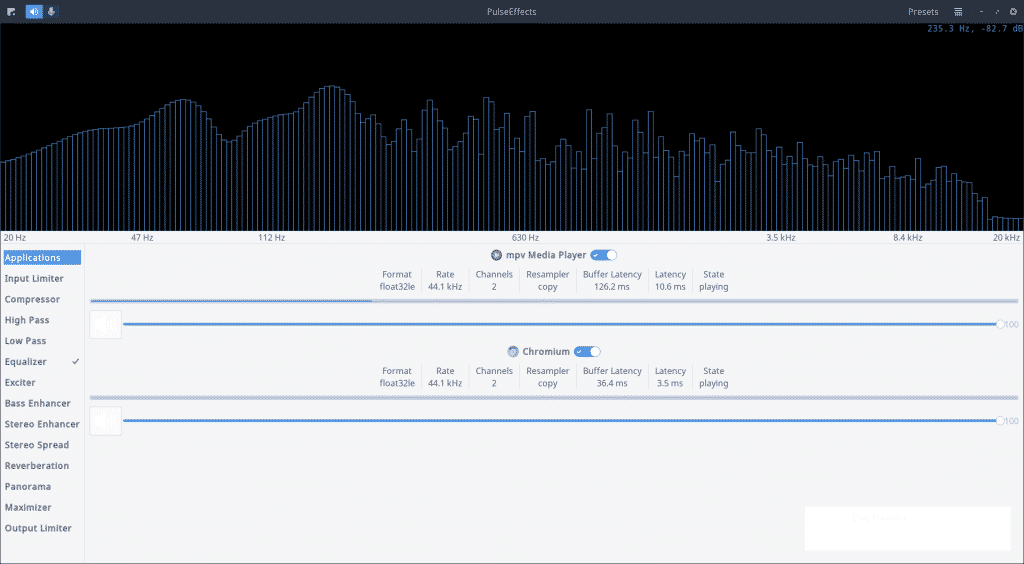
Task: Click the "playing" state under Chromium
Action: click(713, 384)
